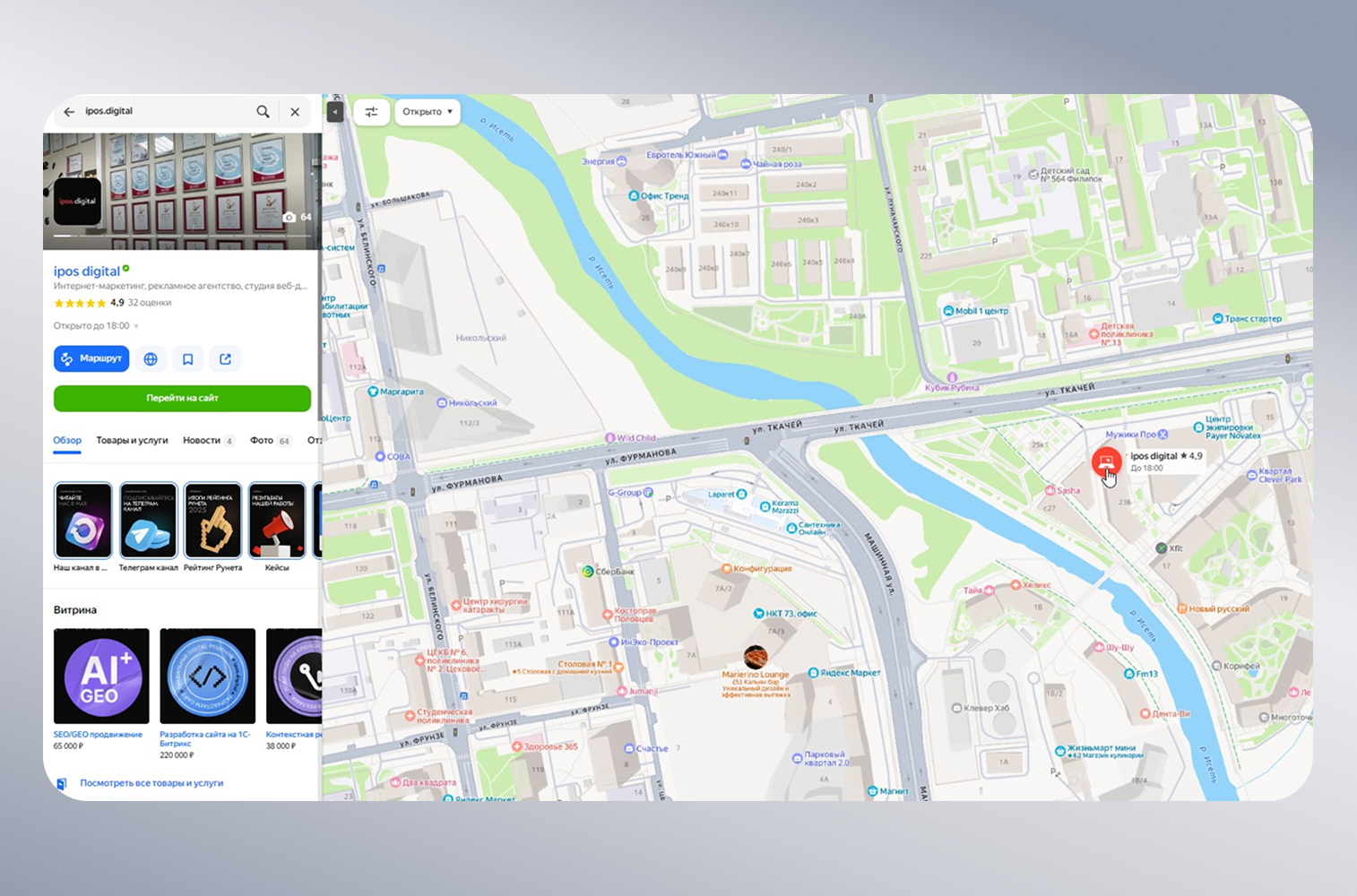Save ipos digital with the bookmark icon
This screenshot has height=896, width=1357.
coord(188,359)
